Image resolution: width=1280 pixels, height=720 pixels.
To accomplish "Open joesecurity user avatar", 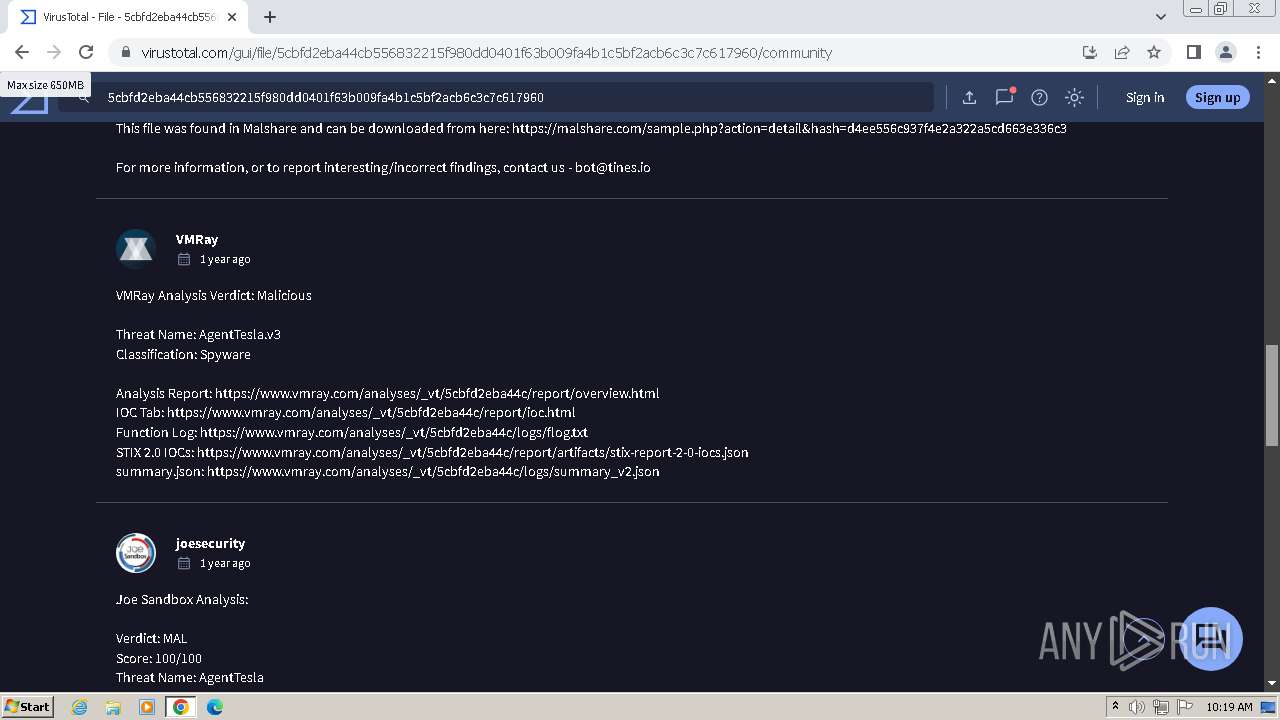I will (136, 553).
